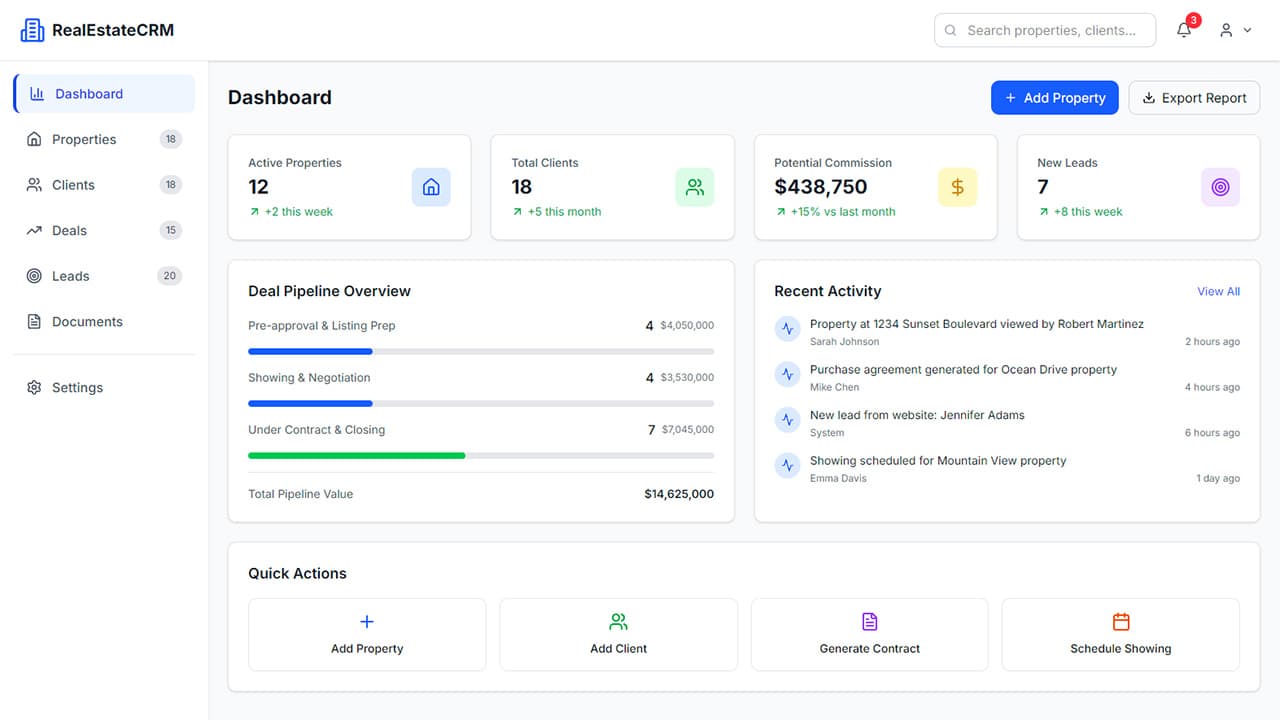Select the Generate Contract quick action
The width and height of the screenshot is (1280, 720).
869,634
